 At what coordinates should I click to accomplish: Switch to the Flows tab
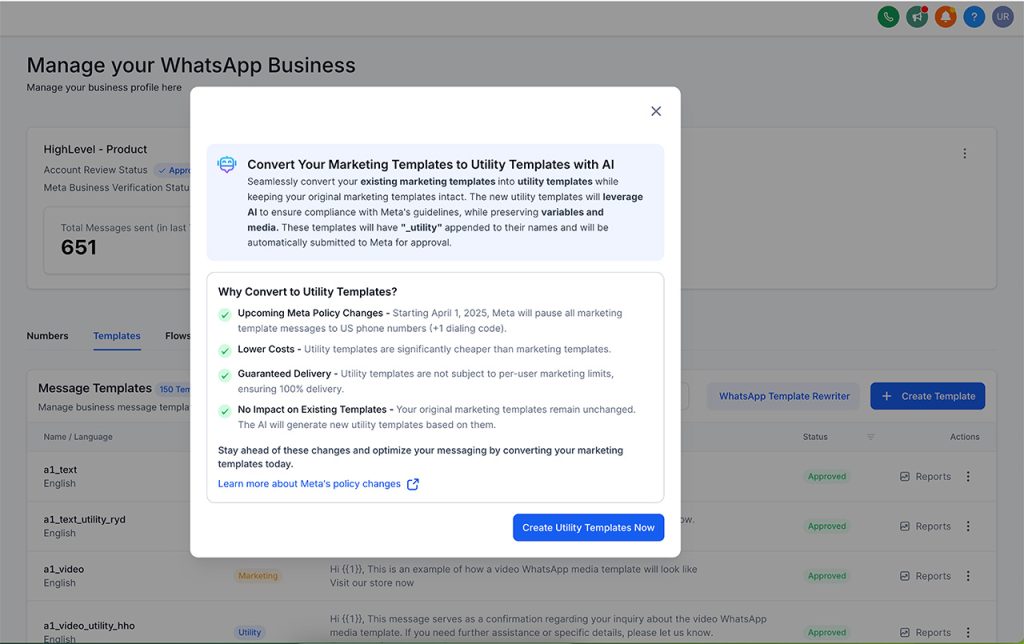[x=178, y=336]
